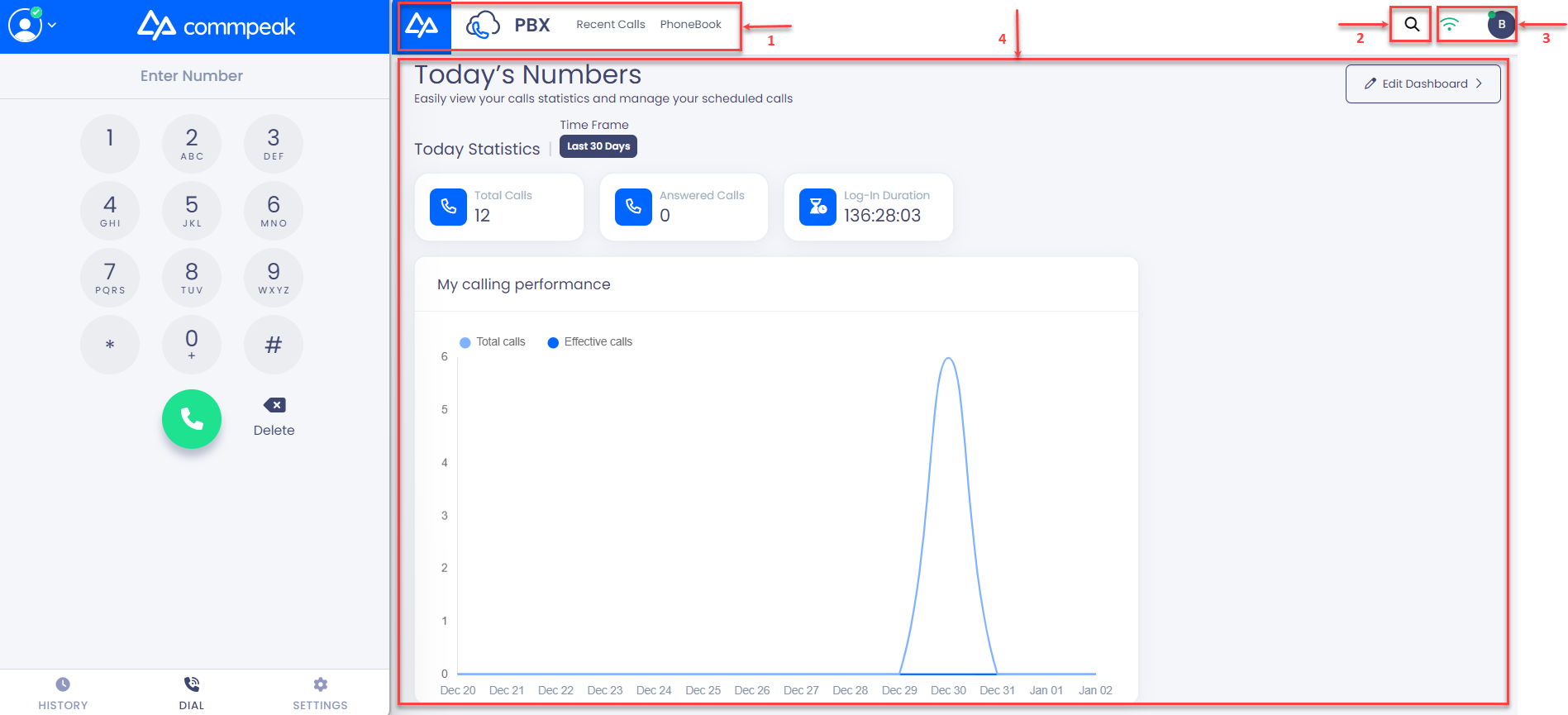Click the Jan 02 axis label
This screenshot has width=1568, height=715.
coord(1095,690)
